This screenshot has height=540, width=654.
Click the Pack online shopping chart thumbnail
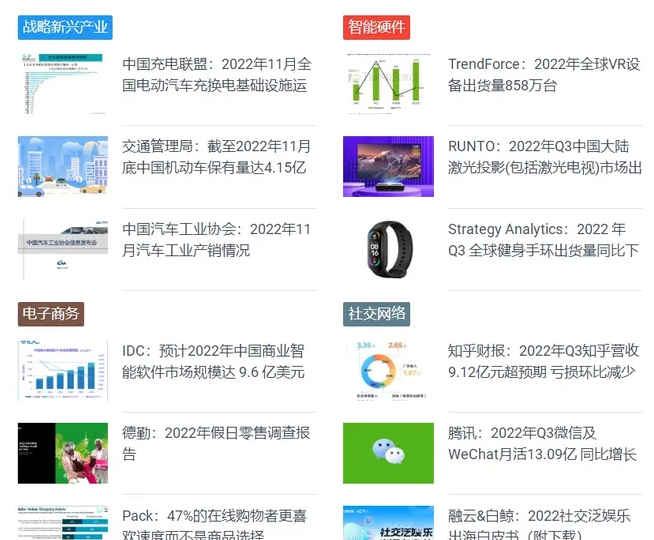(63, 523)
